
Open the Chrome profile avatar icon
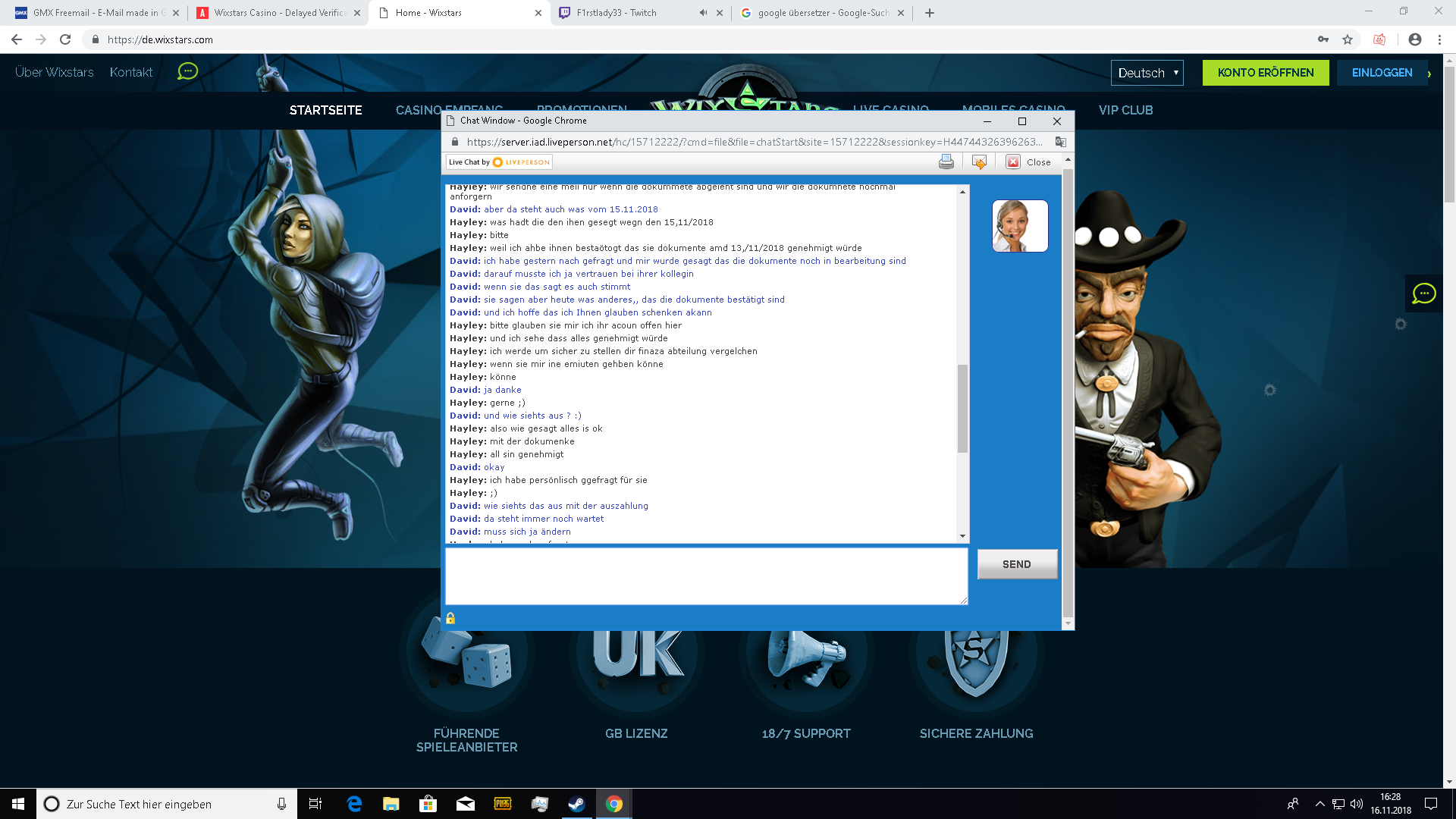[x=1414, y=39]
